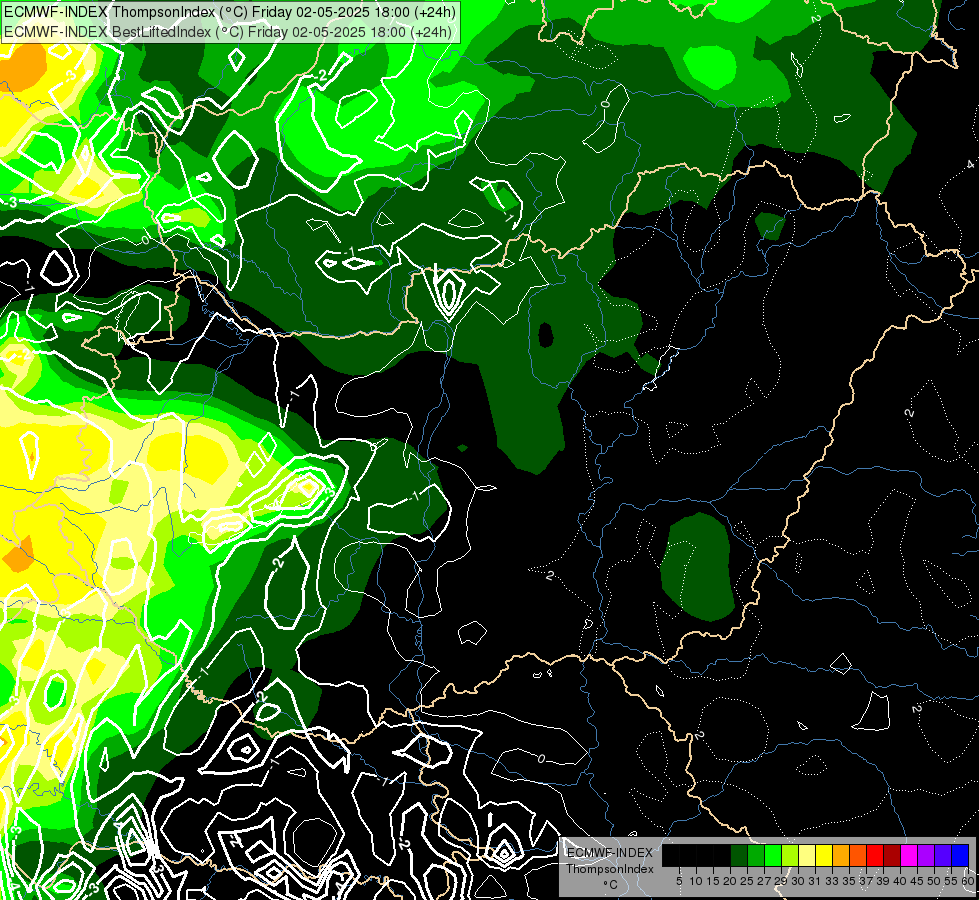The height and width of the screenshot is (900, 979).
Task: Click the legend tick value 27
Action: point(764,881)
